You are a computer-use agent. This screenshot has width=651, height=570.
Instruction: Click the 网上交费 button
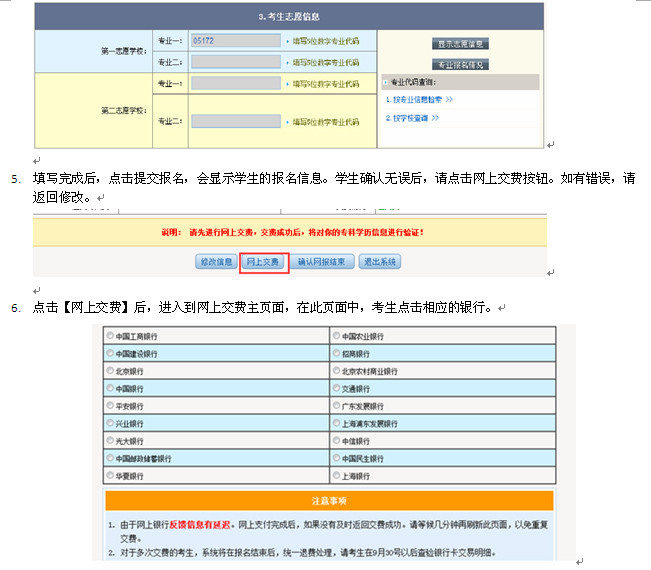264,262
